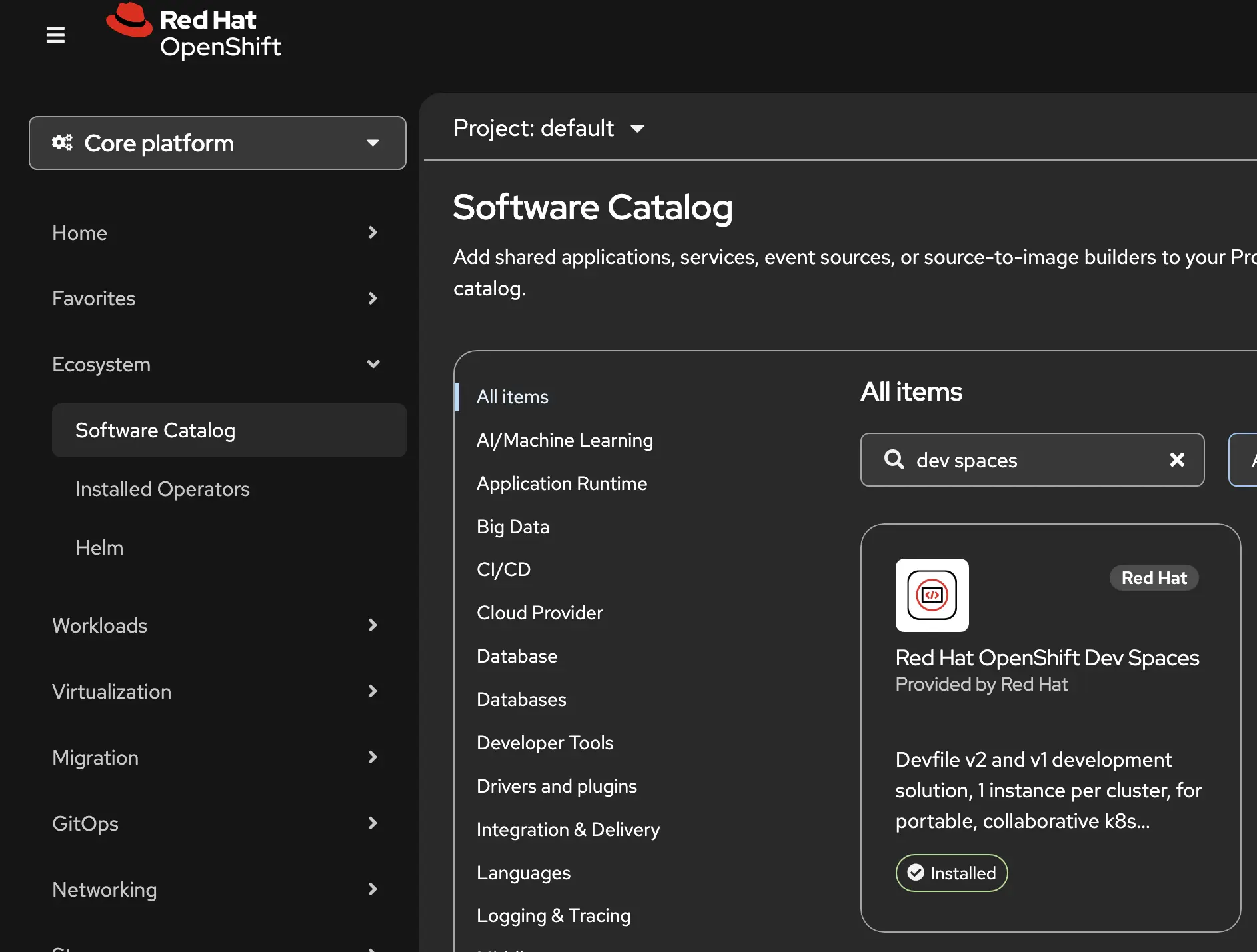Filter by AI/Machine Learning category
The width and height of the screenshot is (1257, 952).
(x=565, y=440)
